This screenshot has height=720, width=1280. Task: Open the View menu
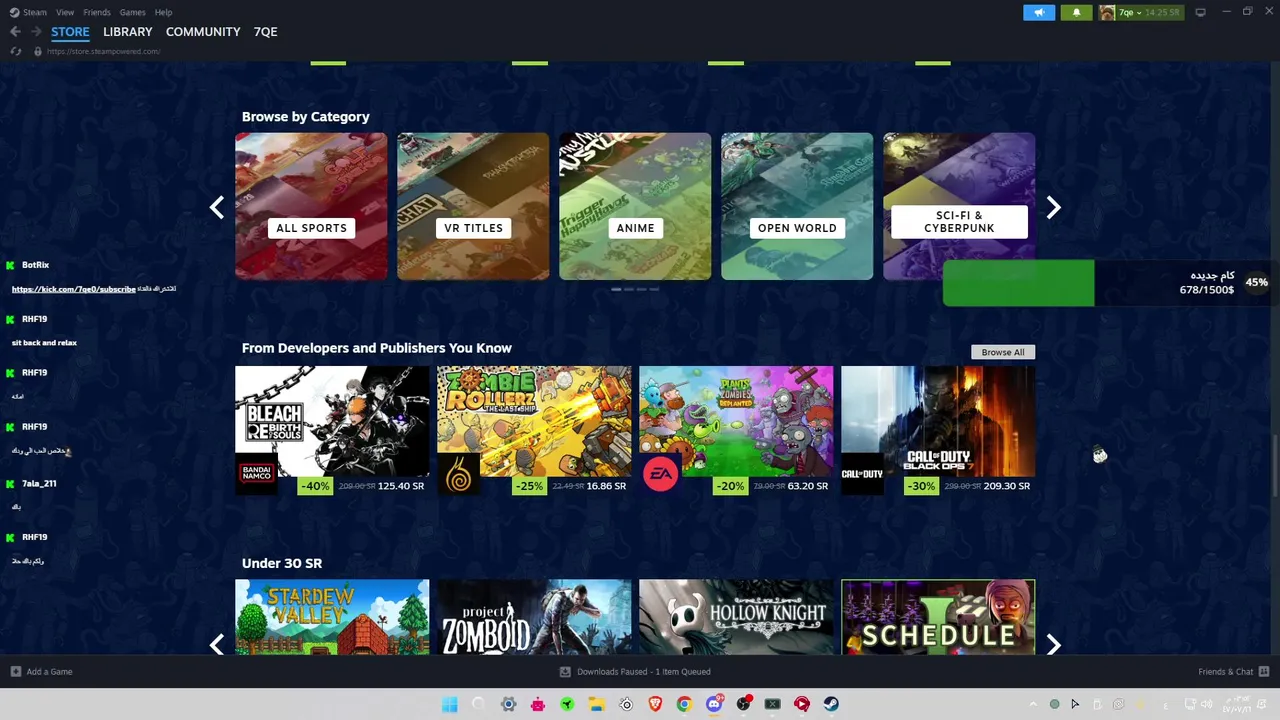pos(65,12)
